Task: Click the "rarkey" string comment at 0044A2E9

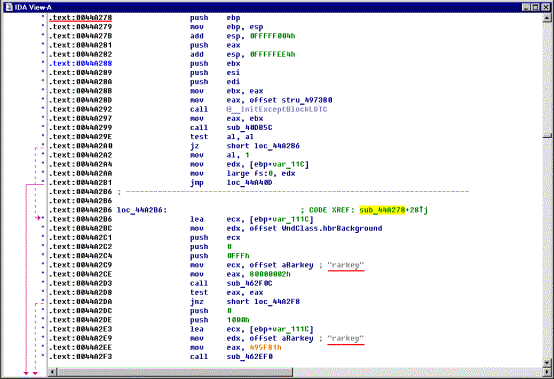Action: coord(346,338)
